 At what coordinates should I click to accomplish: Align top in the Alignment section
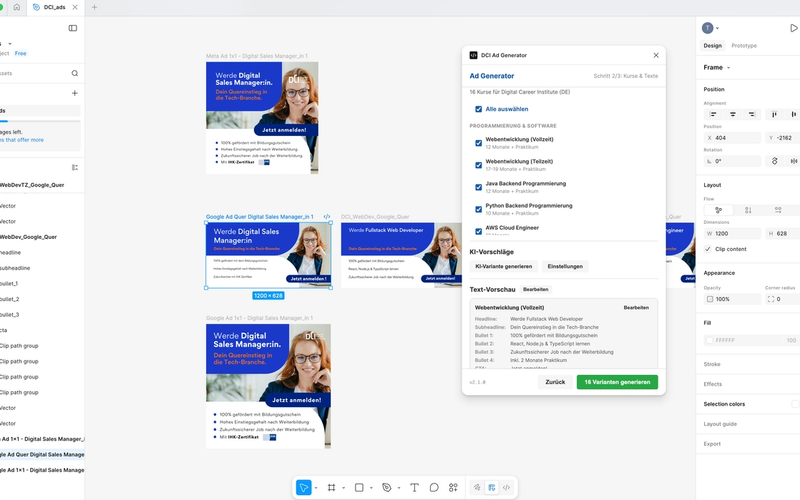(774, 114)
